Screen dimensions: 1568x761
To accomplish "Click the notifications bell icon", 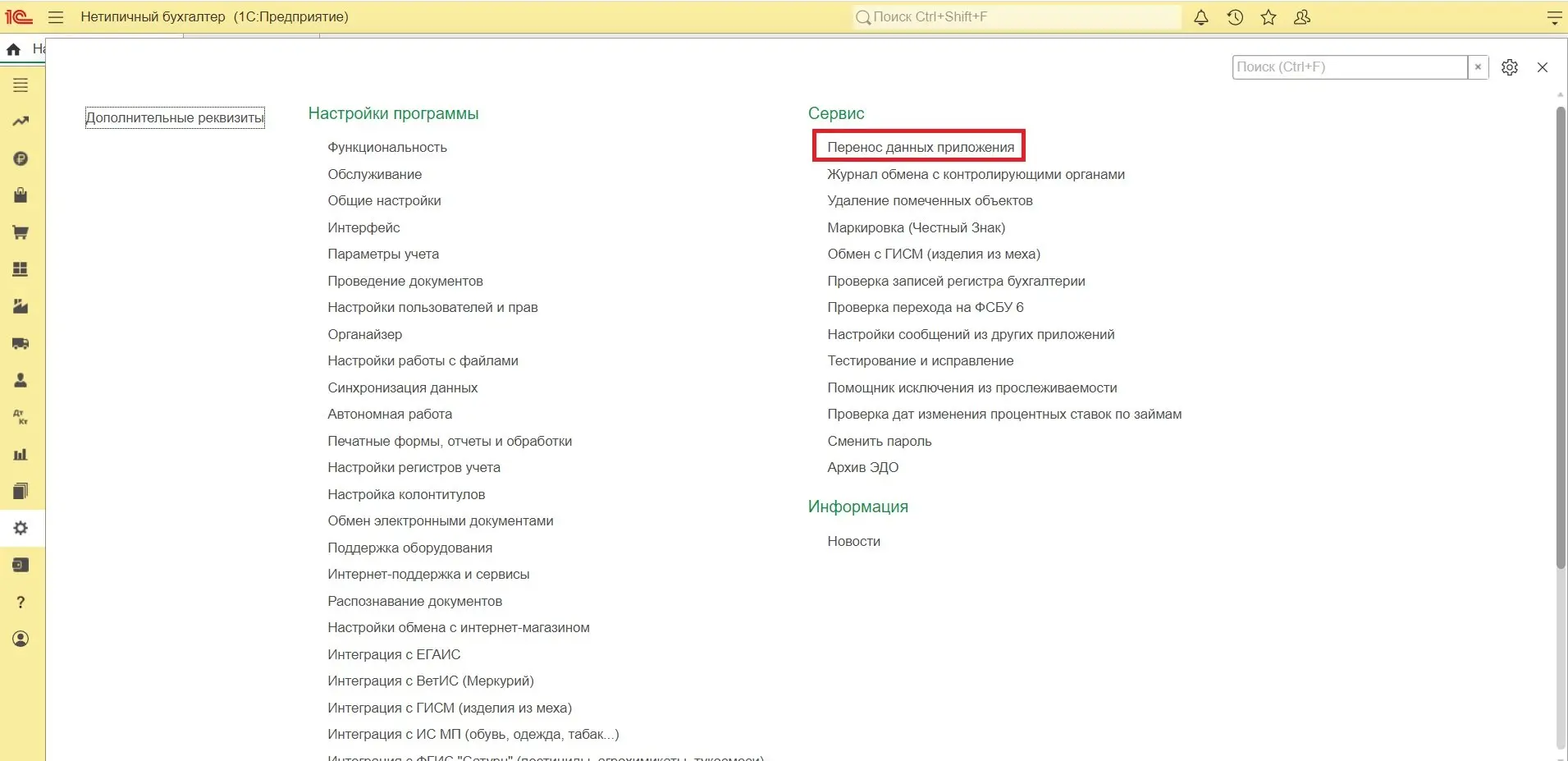I will (1201, 17).
